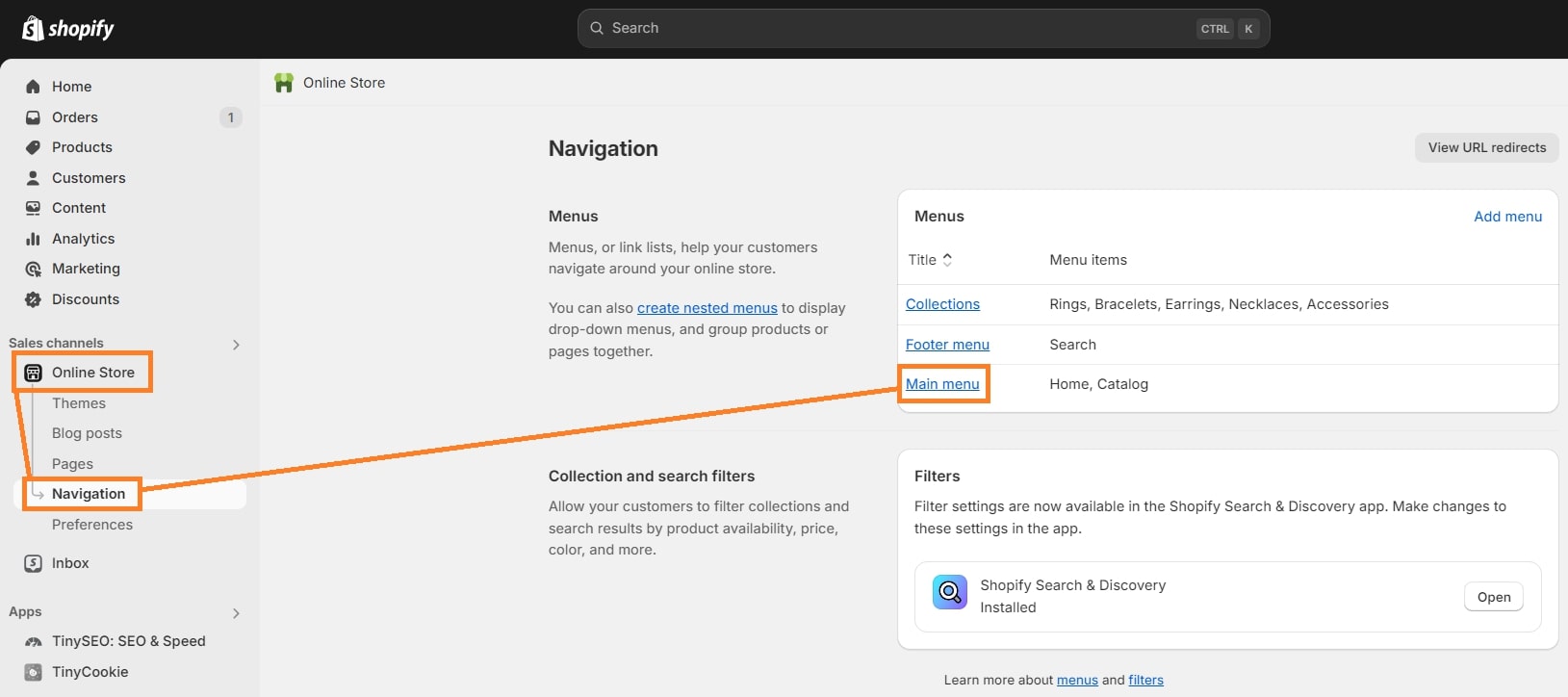
Task: Click View URL redirects button
Action: [x=1487, y=147]
